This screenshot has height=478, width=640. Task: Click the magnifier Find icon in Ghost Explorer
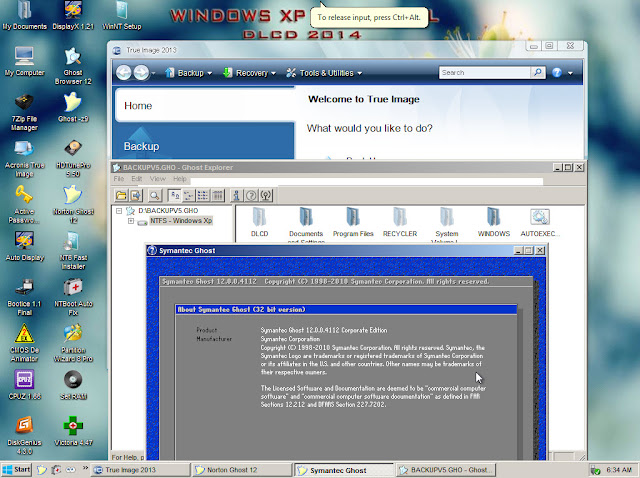[x=155, y=196]
